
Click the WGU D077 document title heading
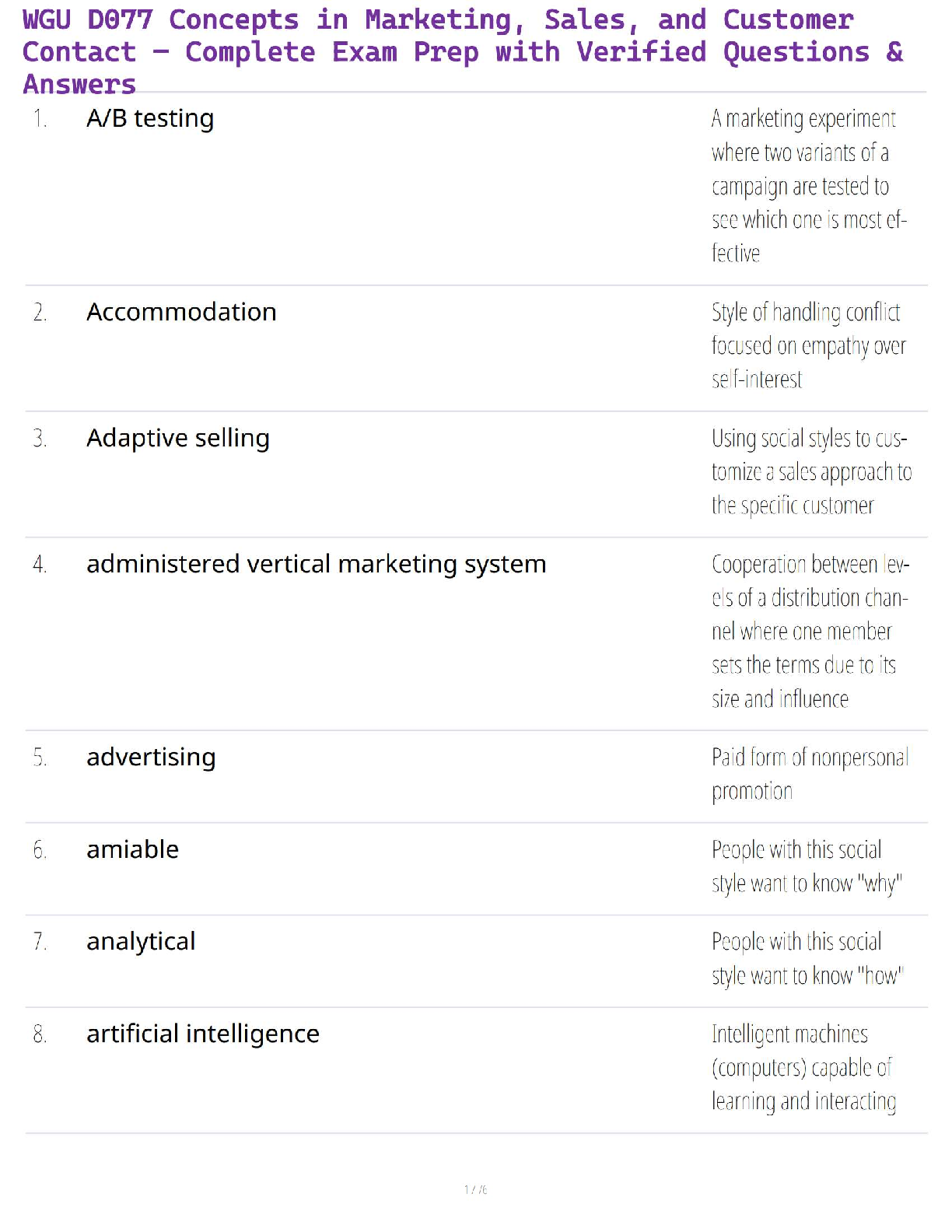[x=463, y=51]
